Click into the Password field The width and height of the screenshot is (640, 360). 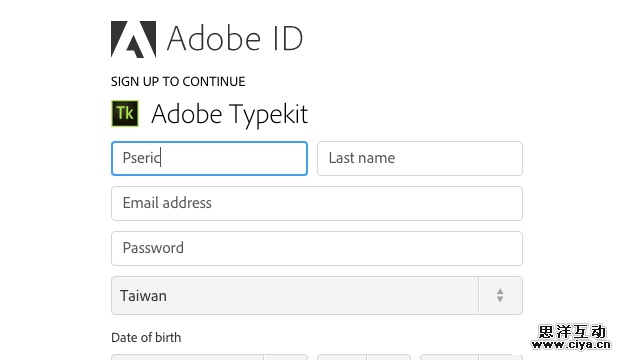point(317,248)
